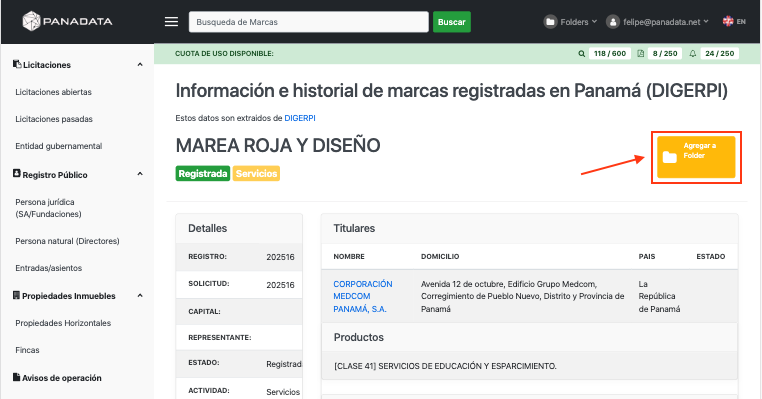Click the Panadata logo
Image resolution: width=762 pixels, height=399 pixels.
pos(68,21)
